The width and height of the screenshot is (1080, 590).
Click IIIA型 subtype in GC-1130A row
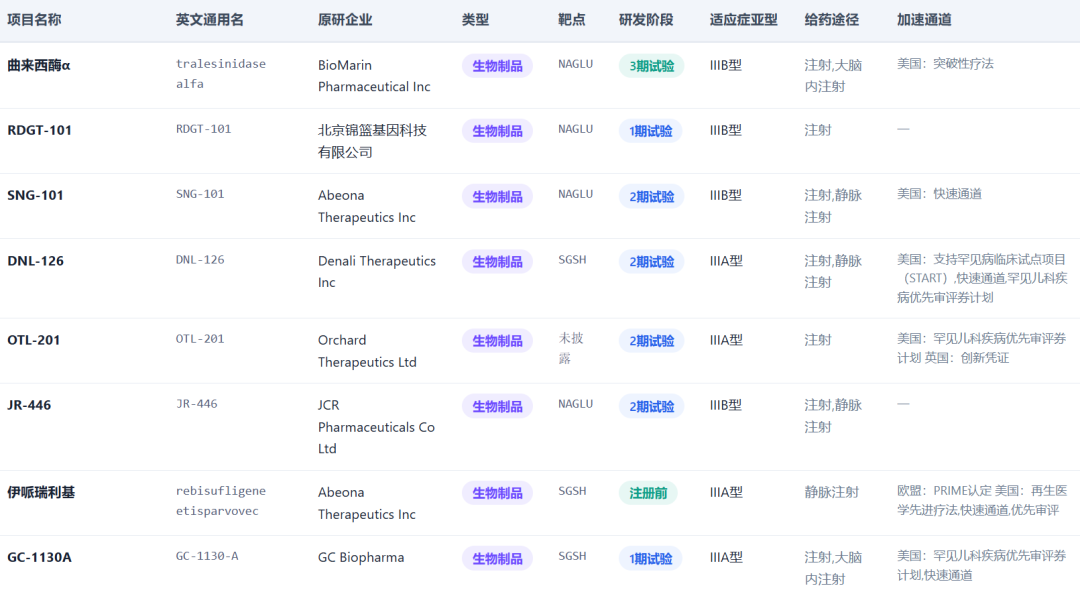[726, 558]
